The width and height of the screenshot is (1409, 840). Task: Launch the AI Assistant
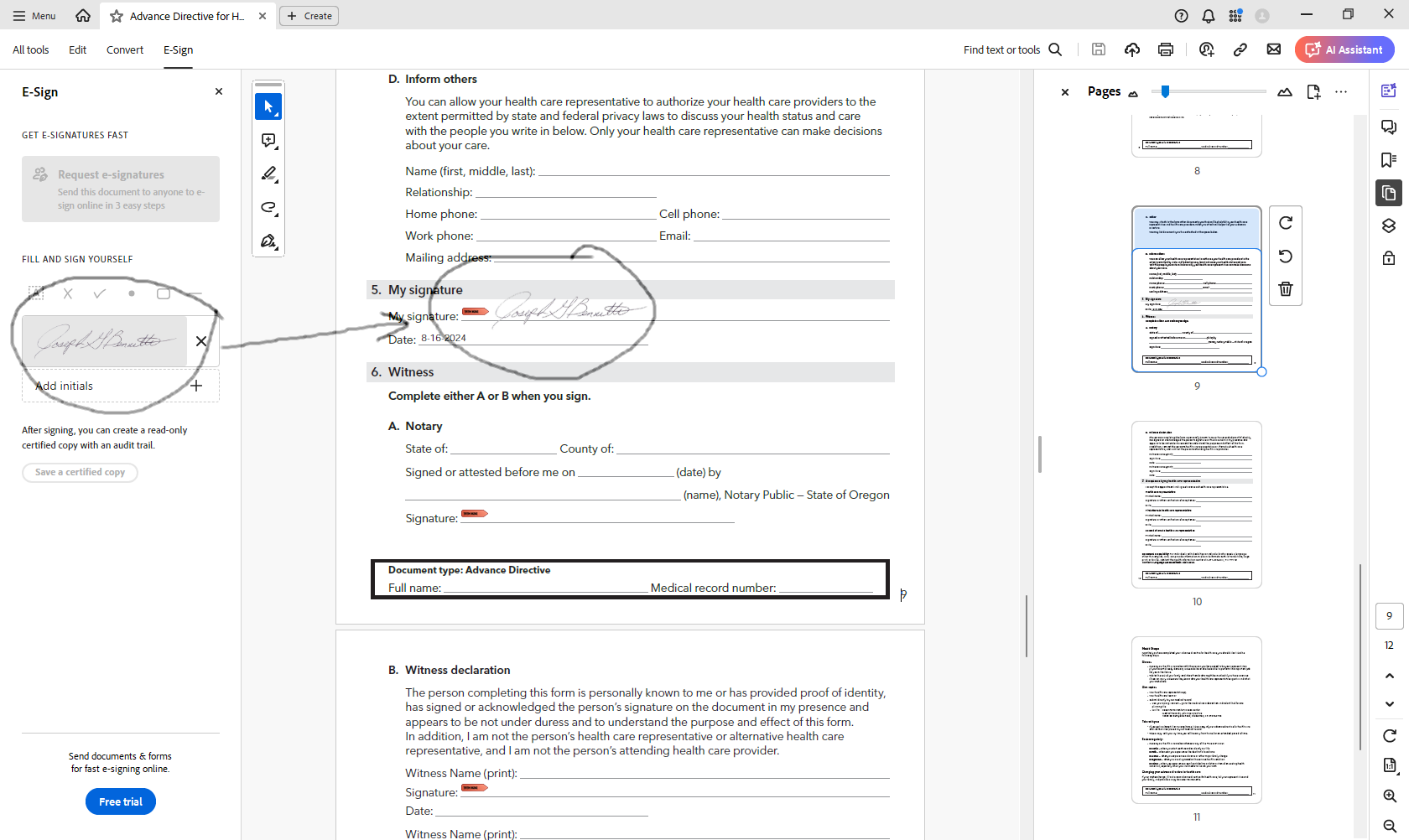(x=1344, y=49)
